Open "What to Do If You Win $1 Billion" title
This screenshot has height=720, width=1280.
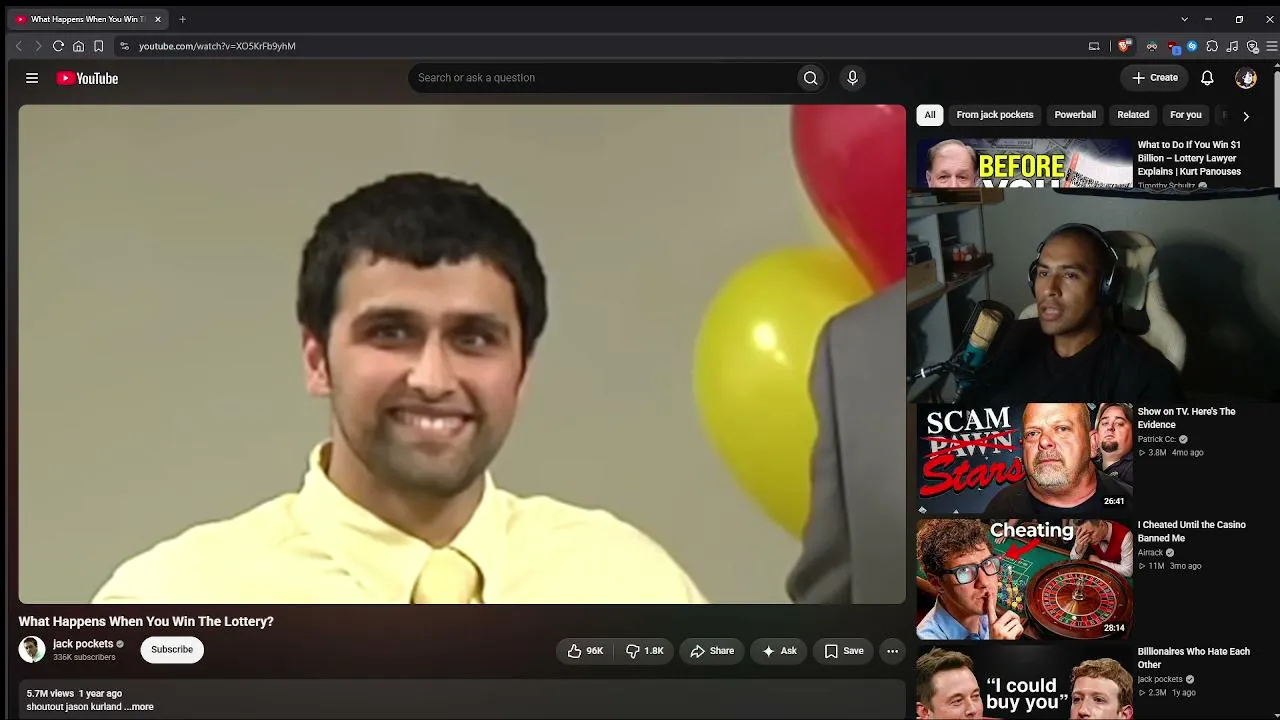point(1189,158)
